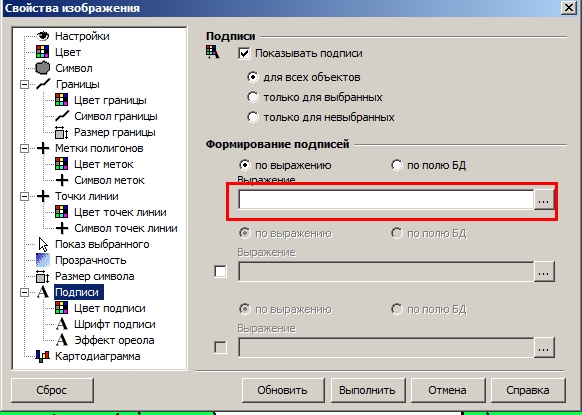The width and height of the screenshot is (582, 415).
Task: Click the Сброс button
Action: [52, 390]
